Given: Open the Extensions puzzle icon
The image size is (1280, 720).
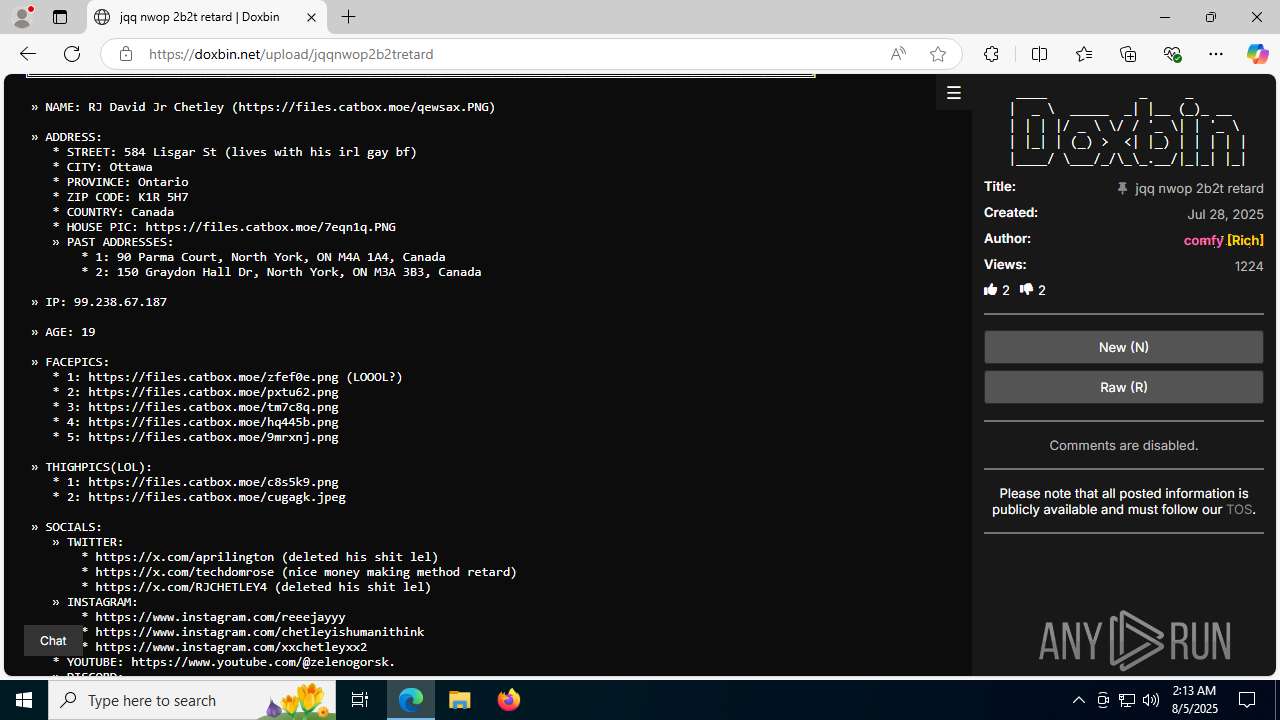Looking at the screenshot, I should pyautogui.click(x=991, y=54).
